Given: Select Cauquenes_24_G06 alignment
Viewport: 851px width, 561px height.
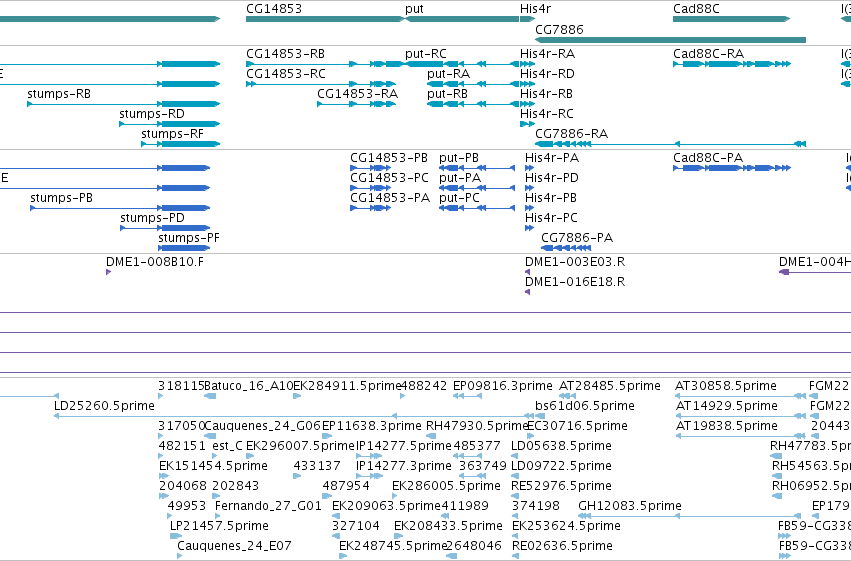Looking at the screenshot, I should 210,436.
